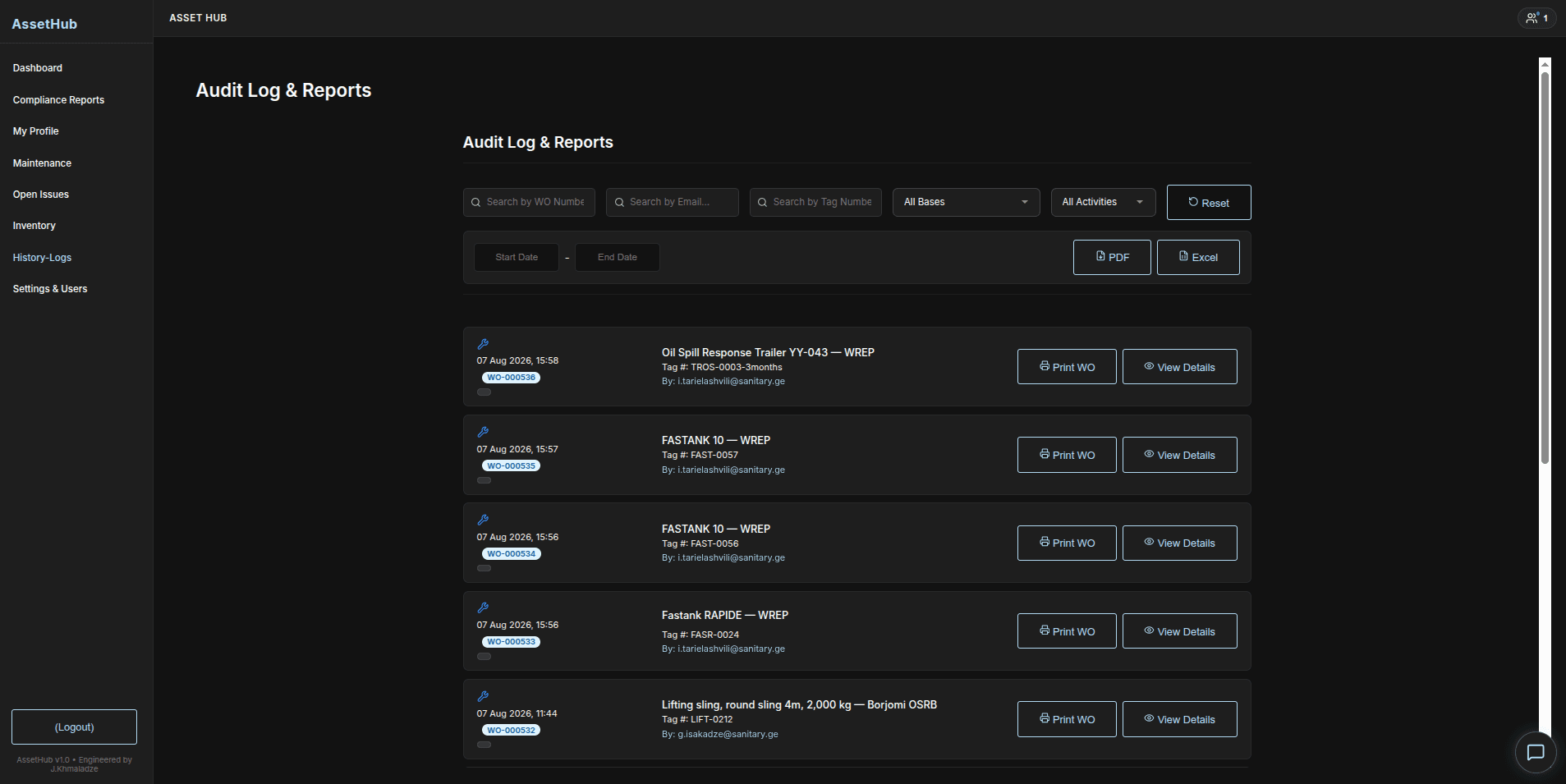This screenshot has height=784, width=1566.
Task: Print WO for tag FAST-0056
Action: (x=1067, y=543)
